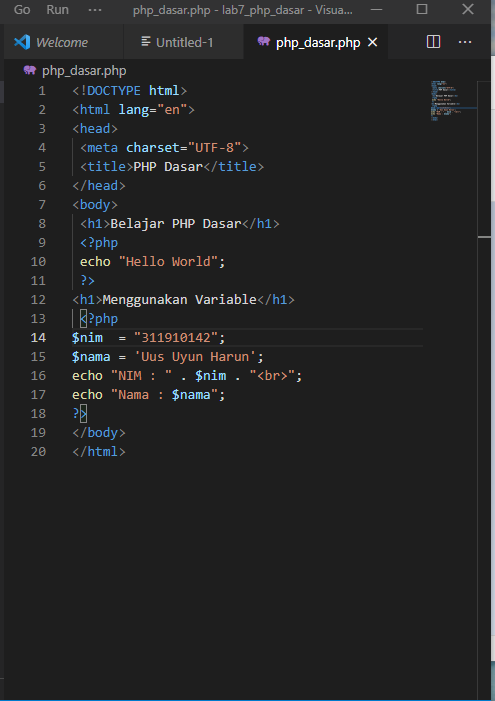Image resolution: width=495 pixels, height=701 pixels.
Task: Open the overflow menu bar ellipsis
Action: pyautogui.click(x=95, y=10)
